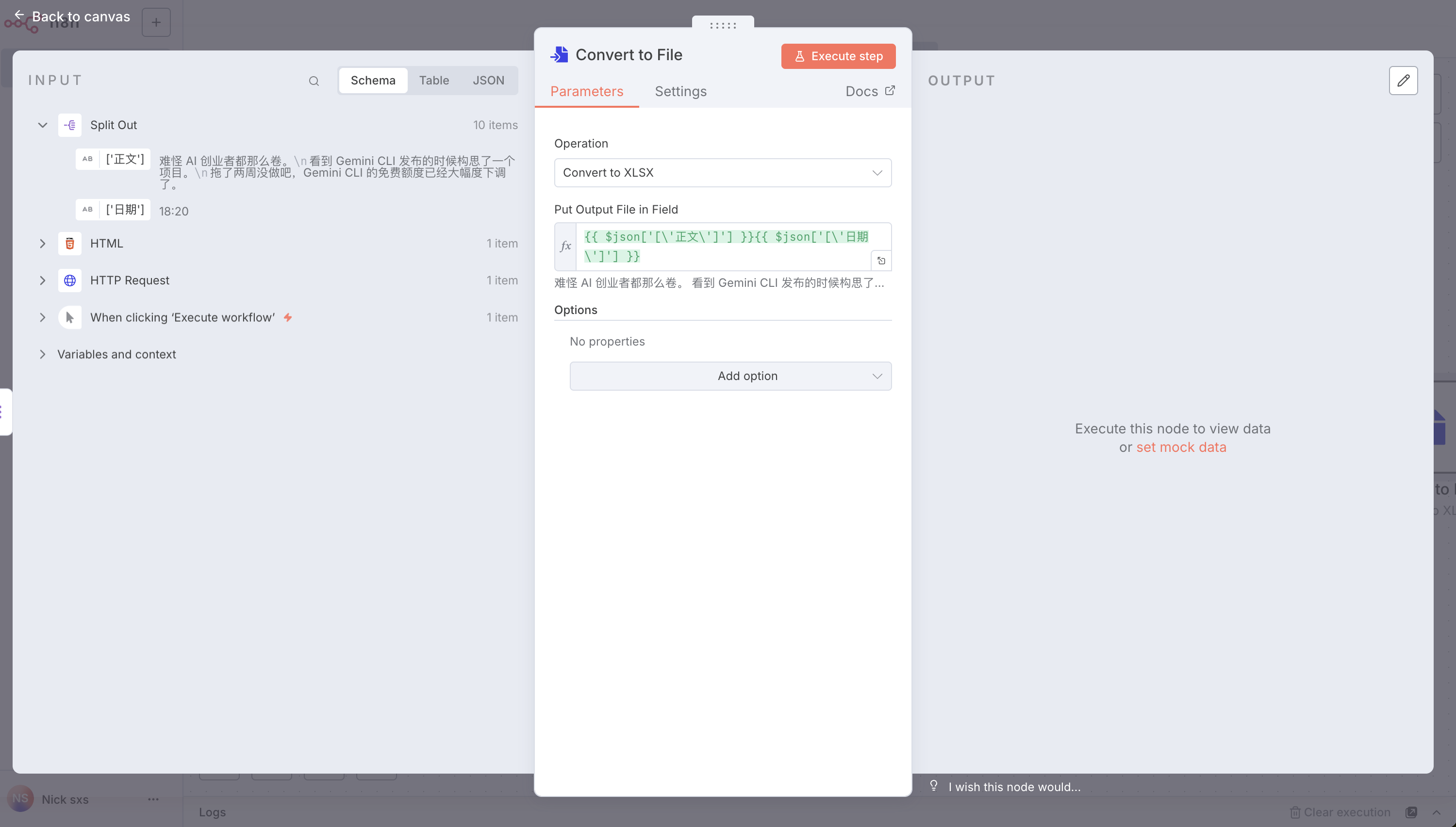Click the set mock data link
1456x827 pixels.
pyautogui.click(x=1181, y=447)
